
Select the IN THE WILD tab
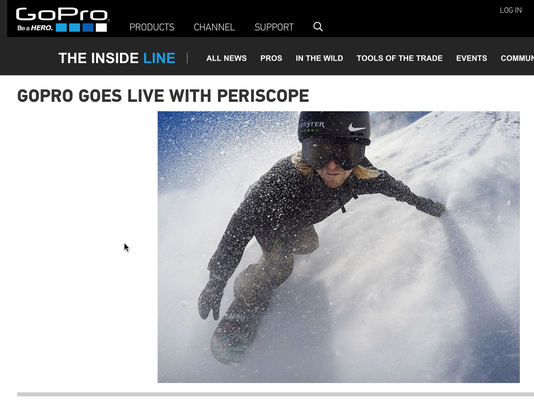(x=319, y=58)
